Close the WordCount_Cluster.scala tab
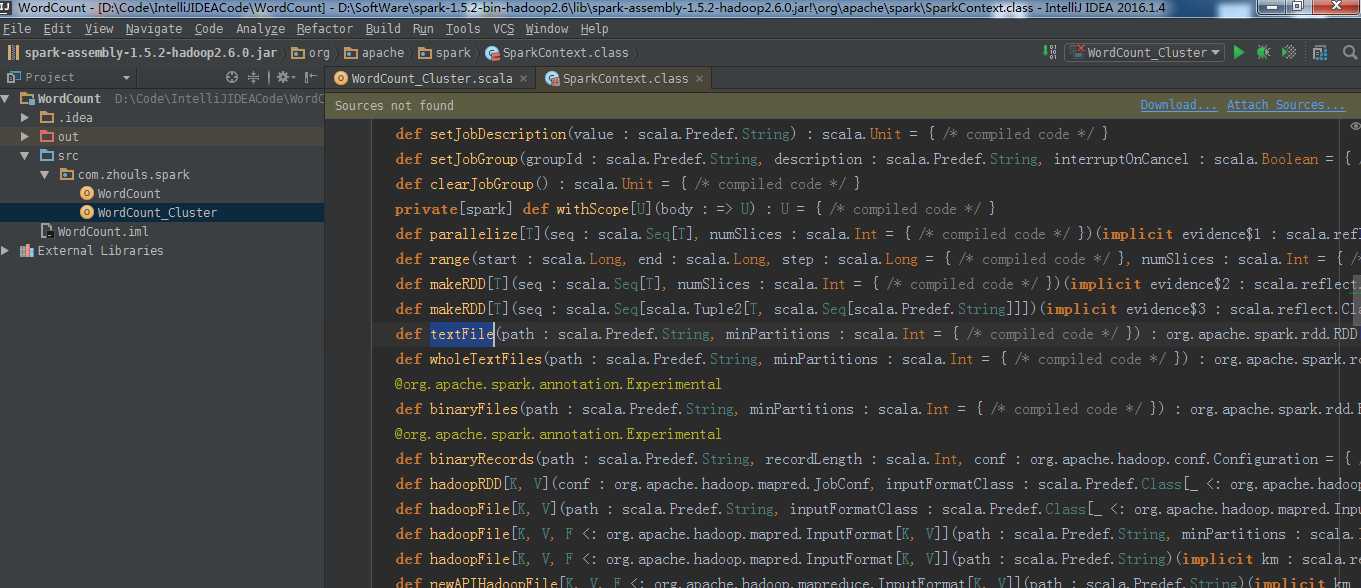 coord(523,78)
